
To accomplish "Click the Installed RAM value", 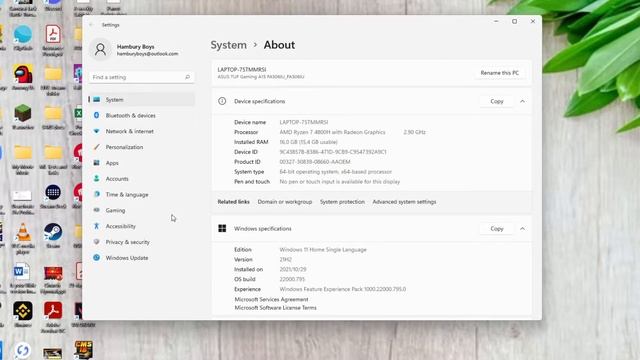I will (x=309, y=142).
